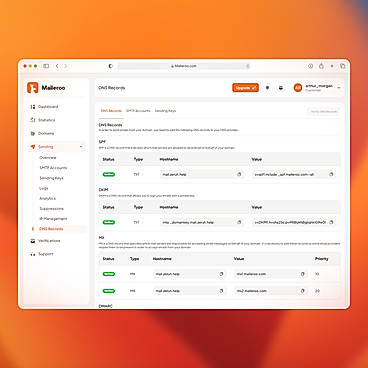This screenshot has height=368, width=368.
Task: Open Sending Keys in the sidebar
Action: point(51,178)
